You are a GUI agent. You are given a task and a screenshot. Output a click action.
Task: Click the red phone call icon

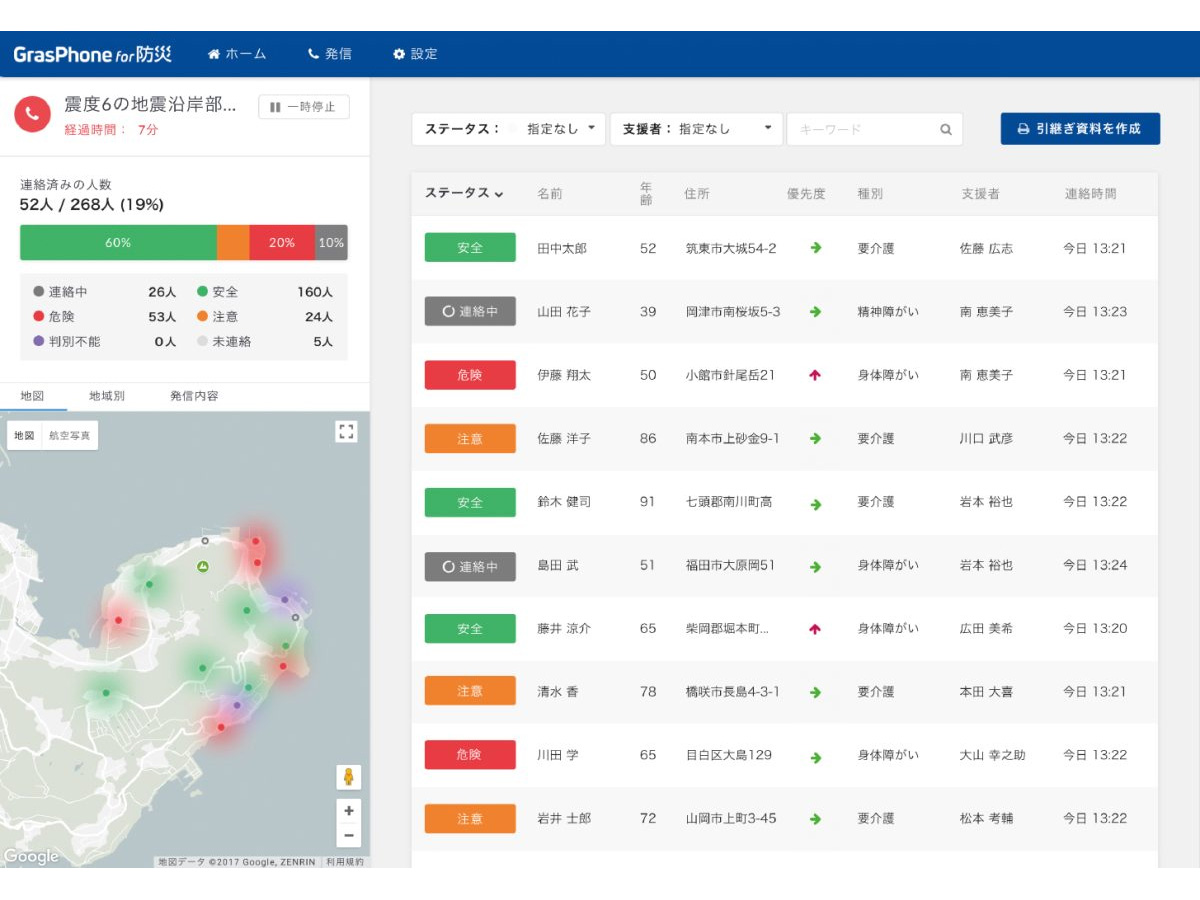32,114
